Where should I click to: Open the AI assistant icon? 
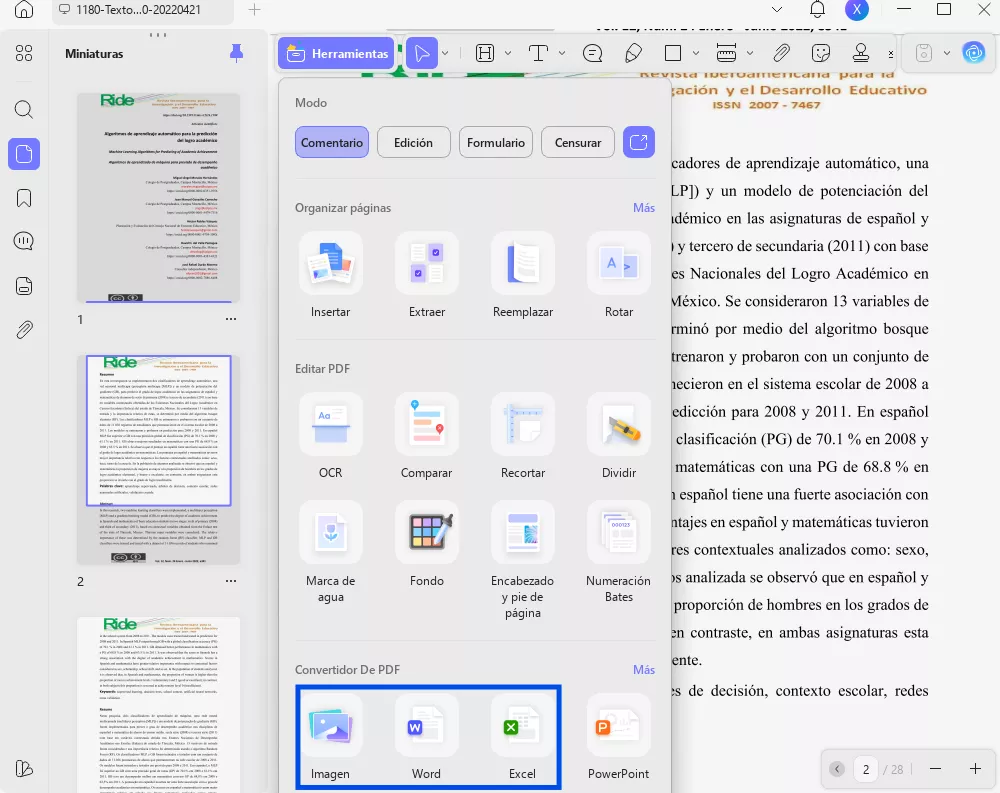point(974,54)
